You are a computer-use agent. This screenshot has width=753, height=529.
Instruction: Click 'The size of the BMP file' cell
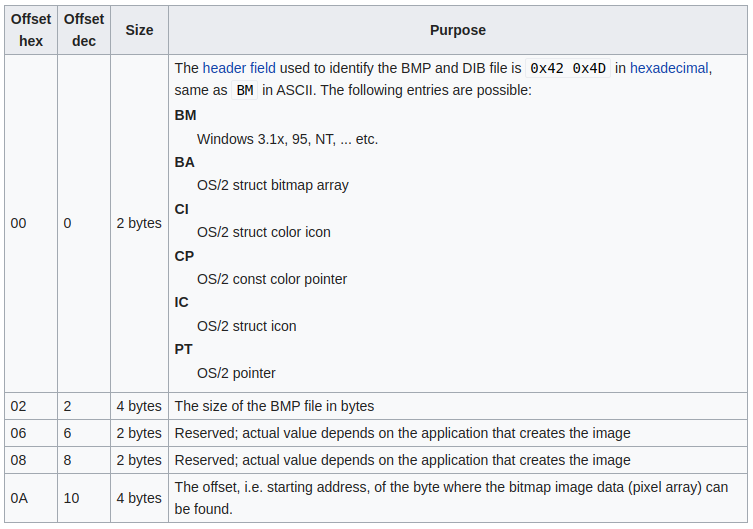[x=275, y=406]
